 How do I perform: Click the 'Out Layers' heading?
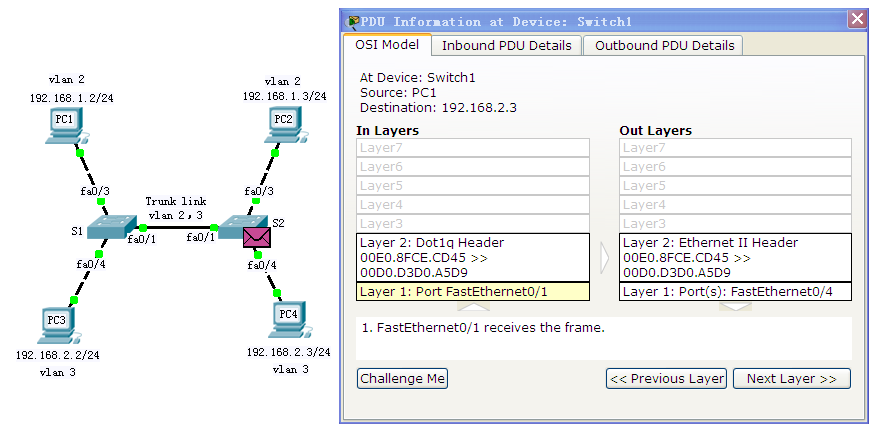tap(655, 131)
